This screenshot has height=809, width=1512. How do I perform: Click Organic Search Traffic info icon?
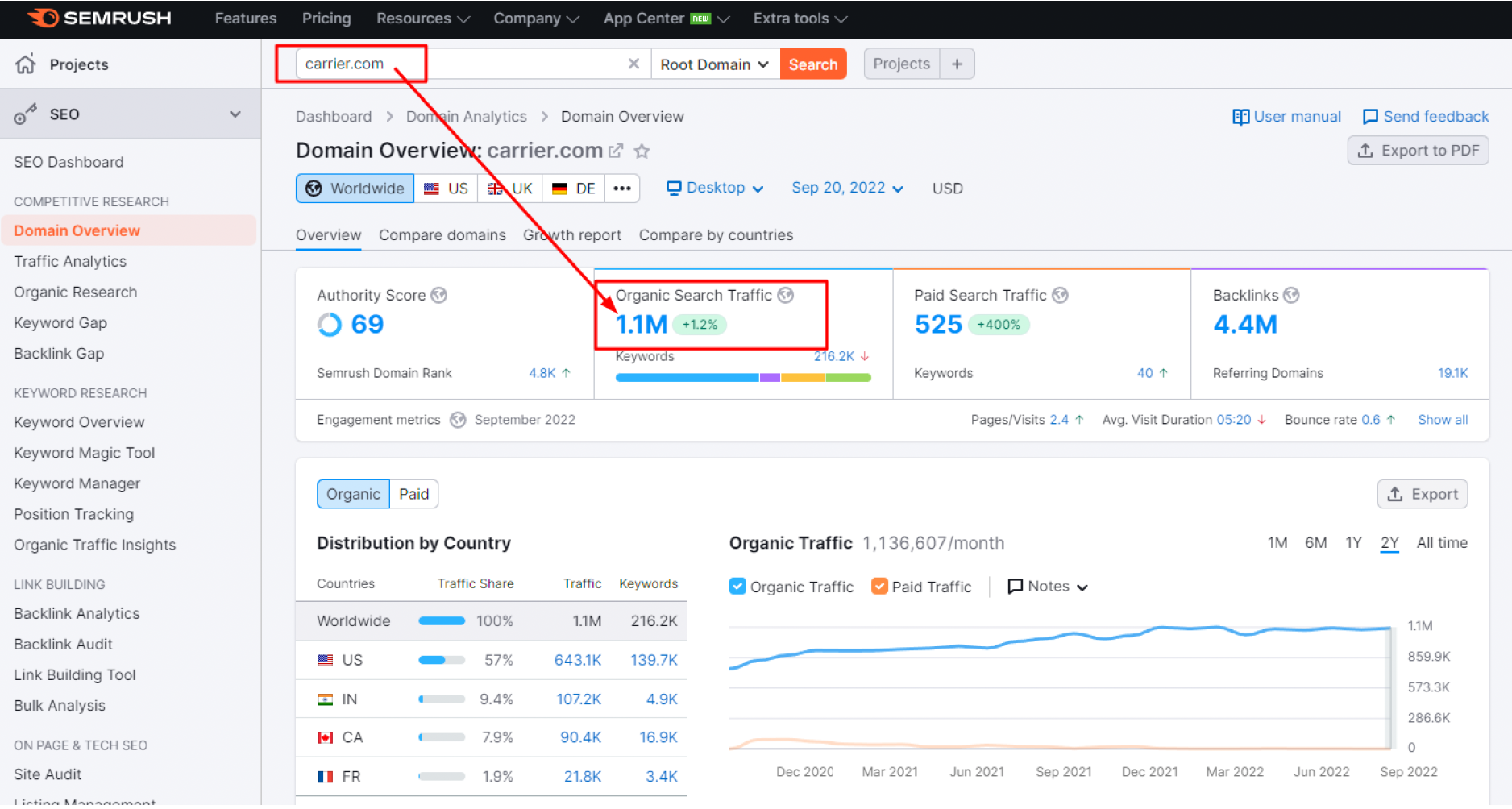[x=785, y=295]
